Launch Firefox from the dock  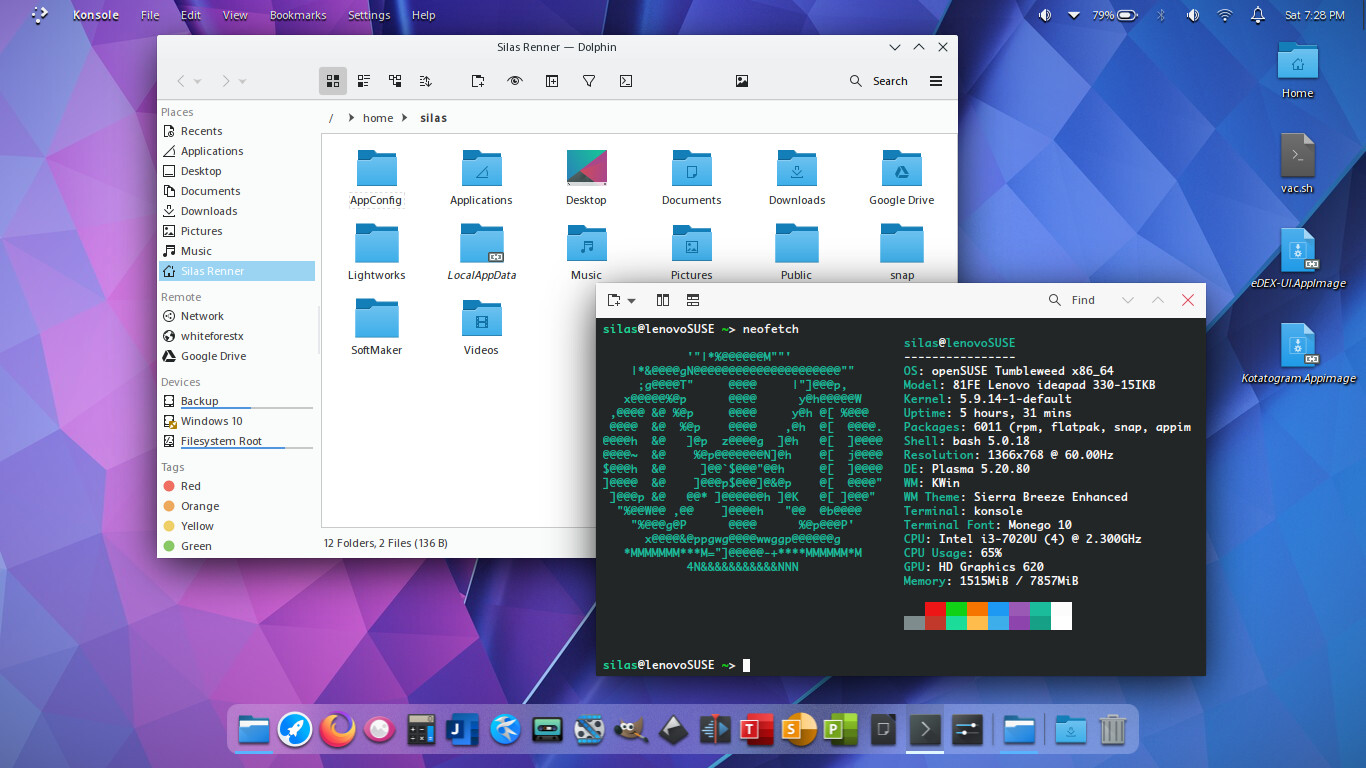point(337,730)
